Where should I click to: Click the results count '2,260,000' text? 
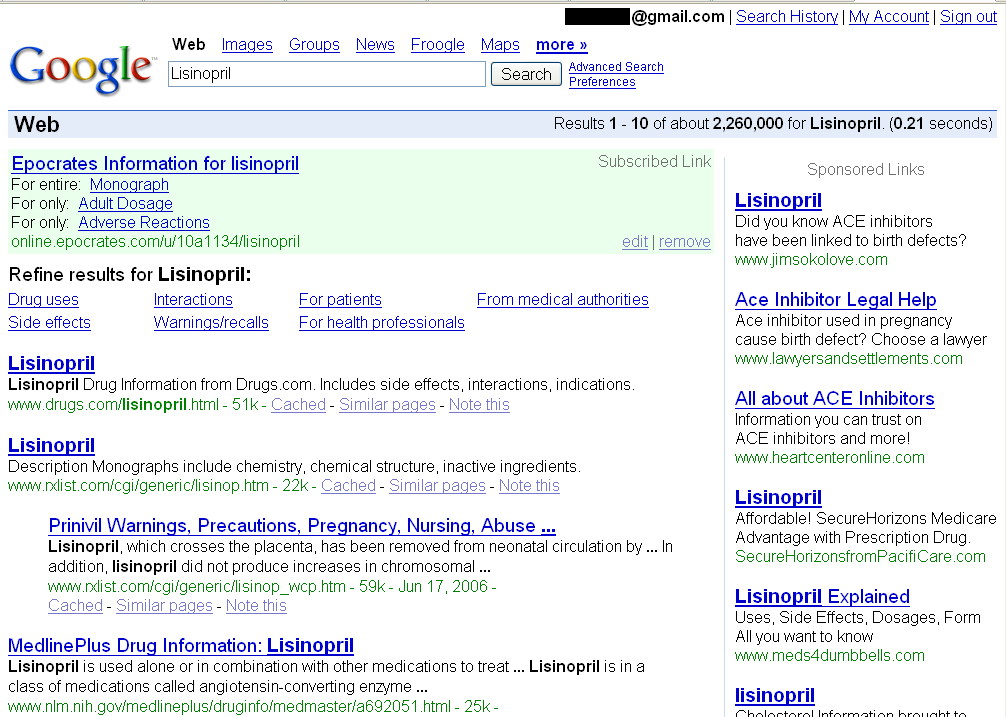(x=748, y=124)
